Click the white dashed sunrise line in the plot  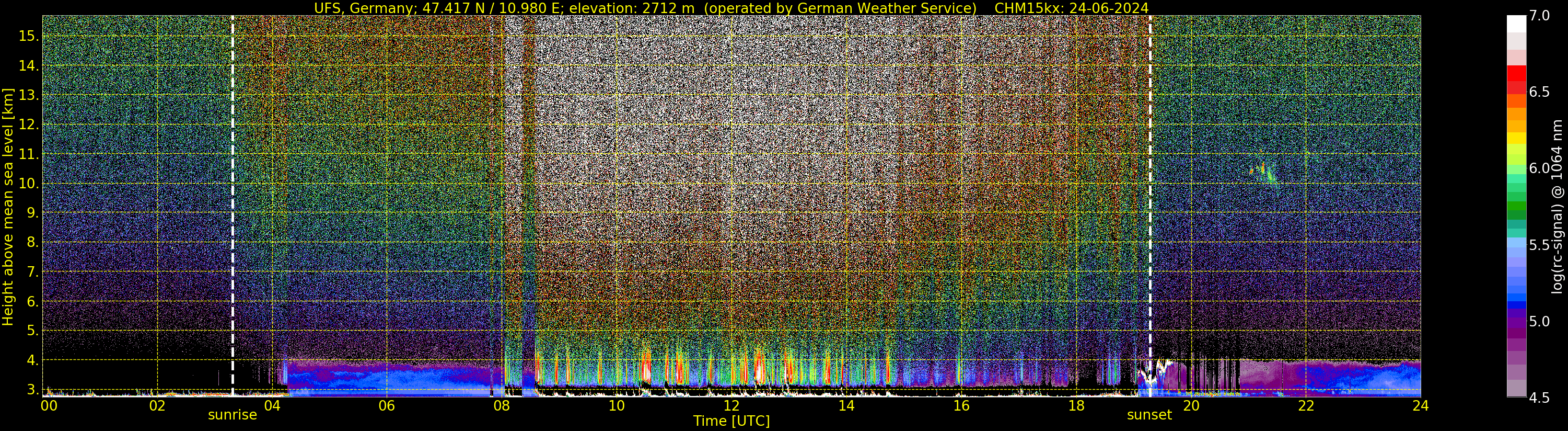click(x=233, y=206)
